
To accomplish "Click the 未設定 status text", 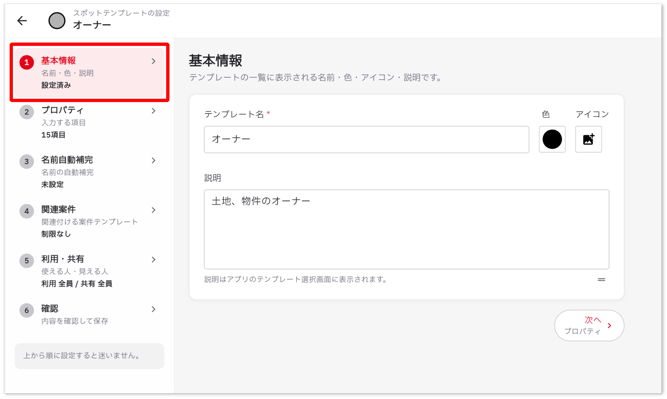I will click(x=52, y=185).
